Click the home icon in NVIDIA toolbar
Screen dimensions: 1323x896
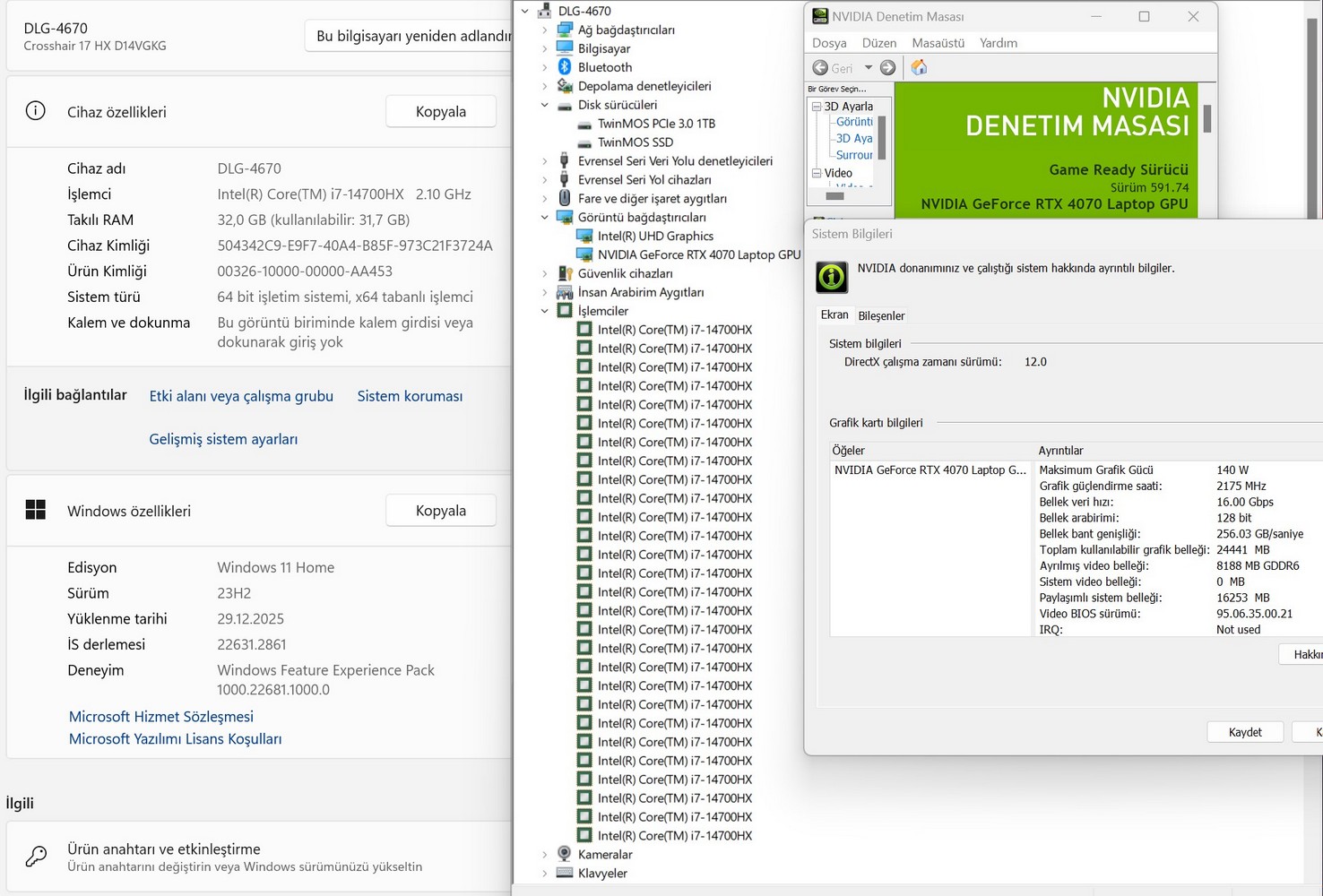(x=919, y=67)
